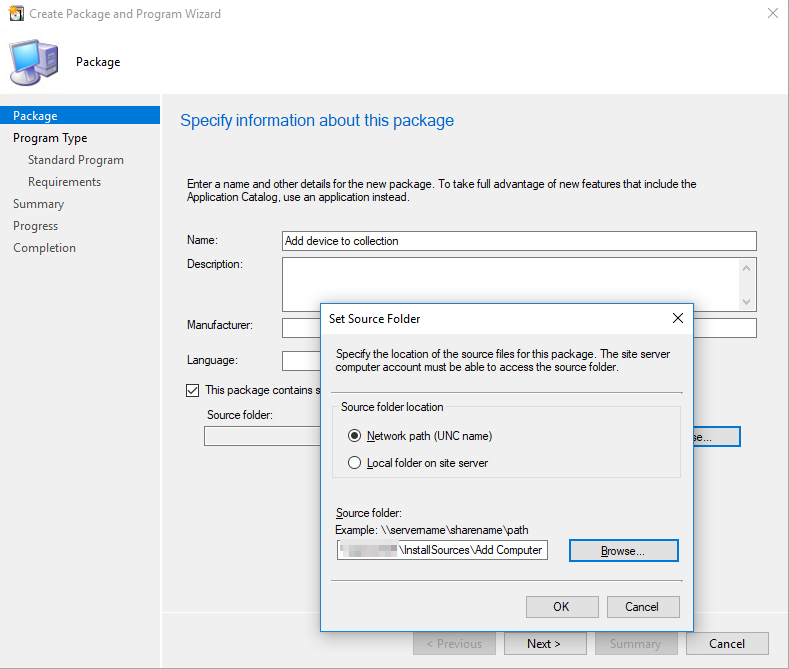Go to Program Type wizard step
The image size is (789, 669).
[x=50, y=138]
